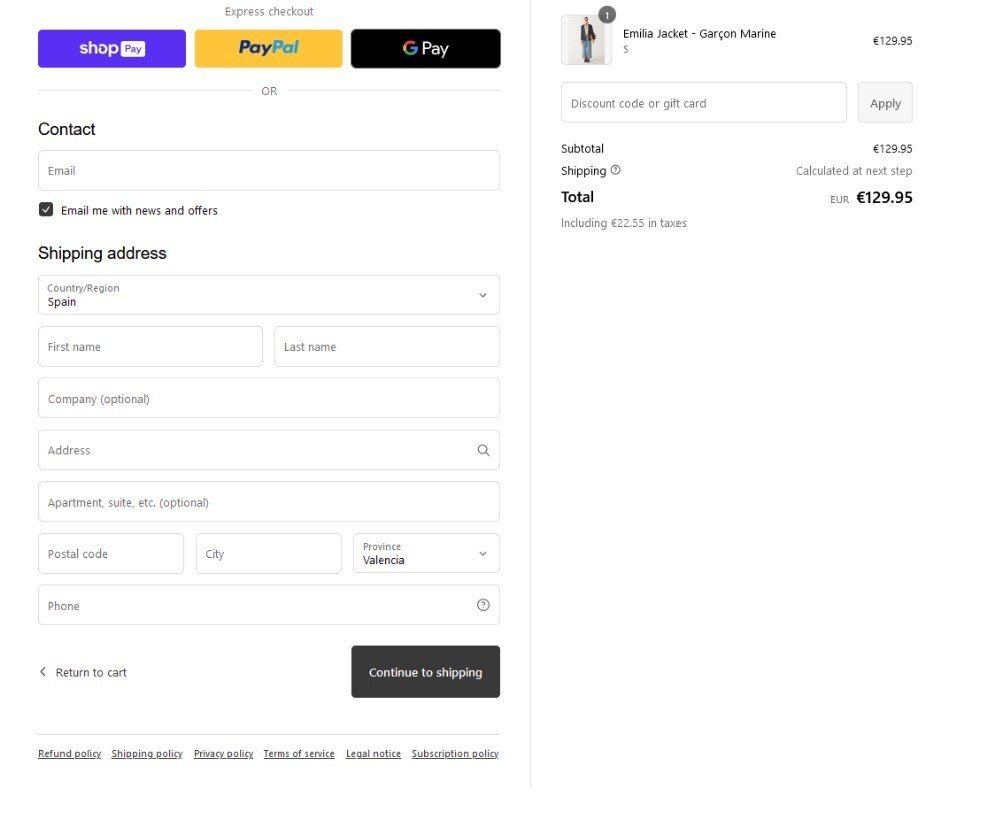View the Legal notice
This screenshot has height=840, width=984.
coord(373,753)
